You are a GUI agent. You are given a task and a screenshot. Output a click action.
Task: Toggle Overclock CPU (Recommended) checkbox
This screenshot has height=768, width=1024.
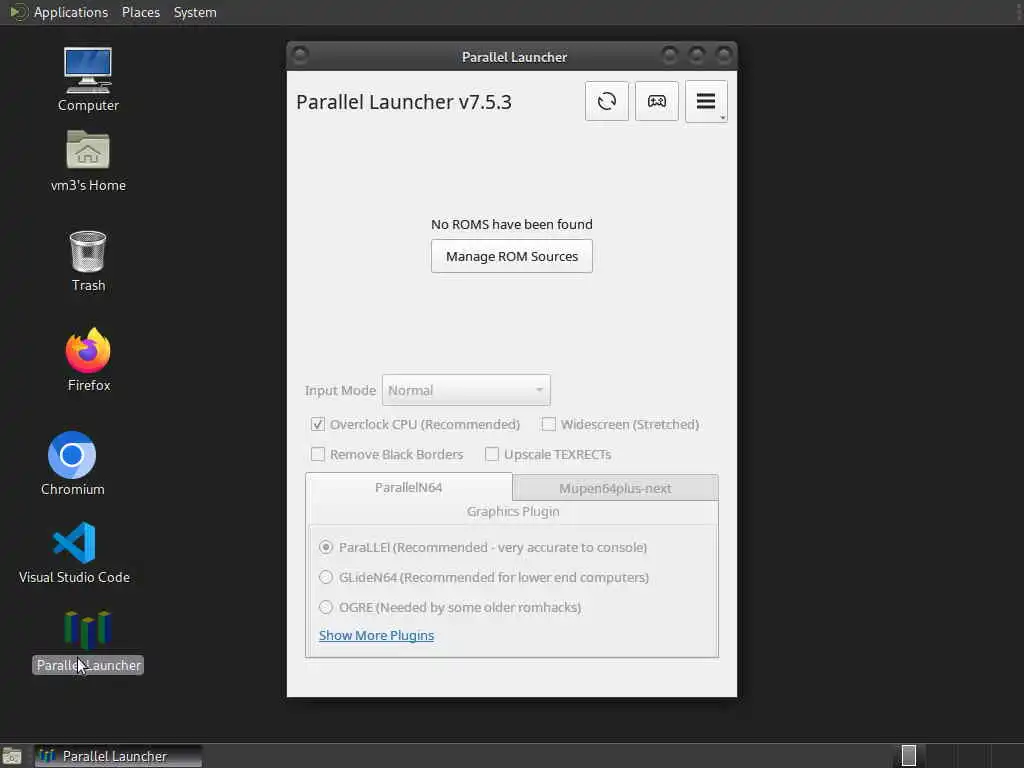pyautogui.click(x=318, y=424)
